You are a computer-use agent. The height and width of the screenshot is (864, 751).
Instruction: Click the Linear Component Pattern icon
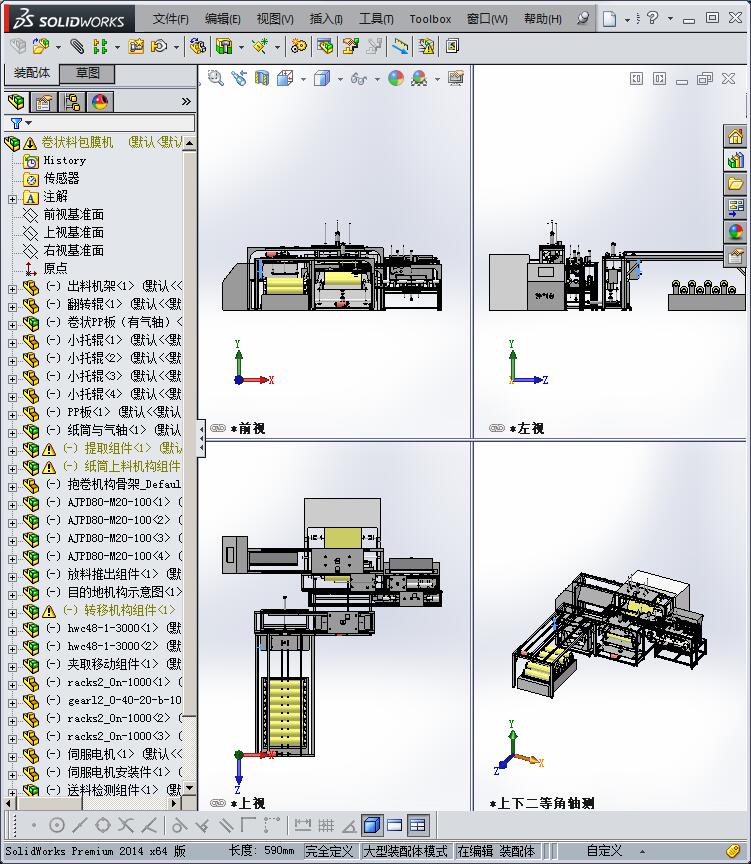(100, 46)
